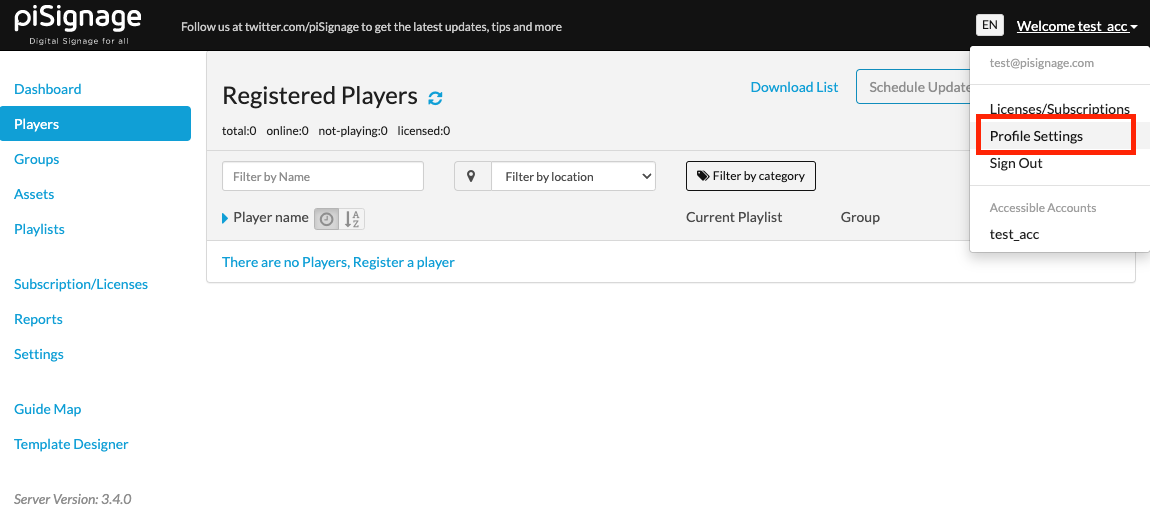Screen dimensions: 1150x532
Task: Open Reports in the sidebar
Action: pyautogui.click(x=38, y=319)
